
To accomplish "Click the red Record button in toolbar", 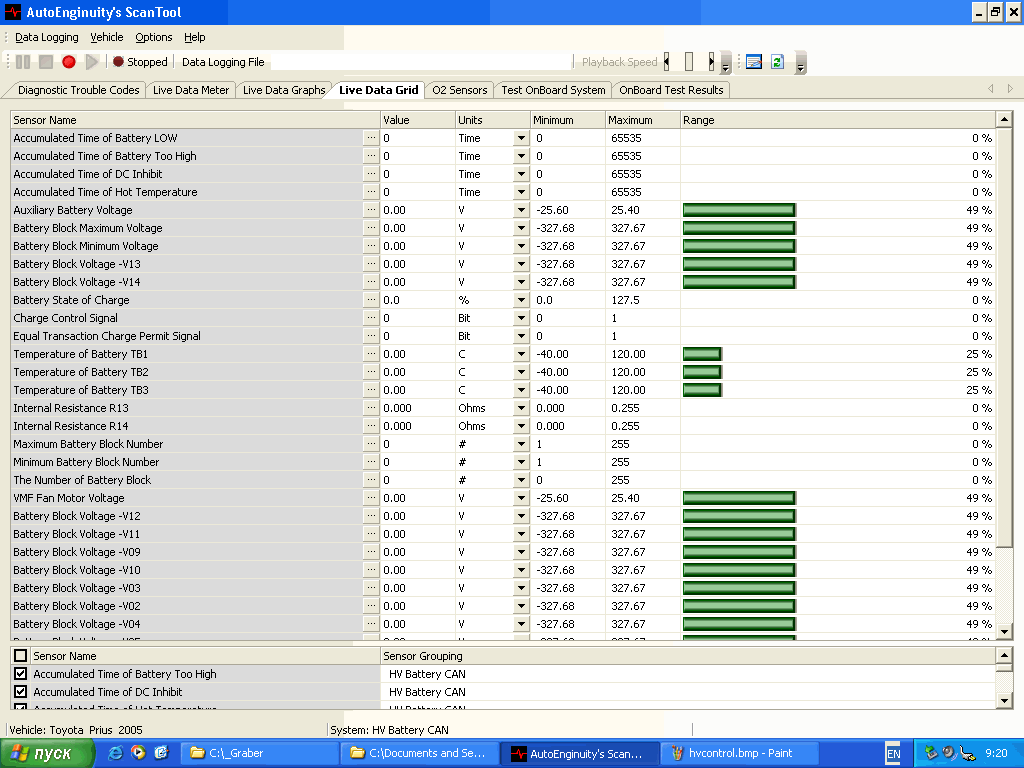I will tap(69, 62).
